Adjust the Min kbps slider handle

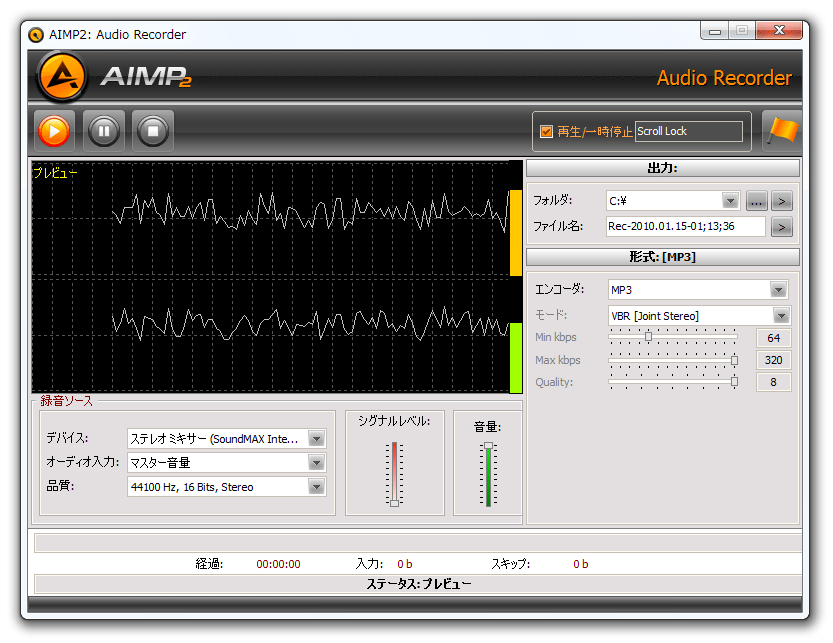pyautogui.click(x=648, y=336)
